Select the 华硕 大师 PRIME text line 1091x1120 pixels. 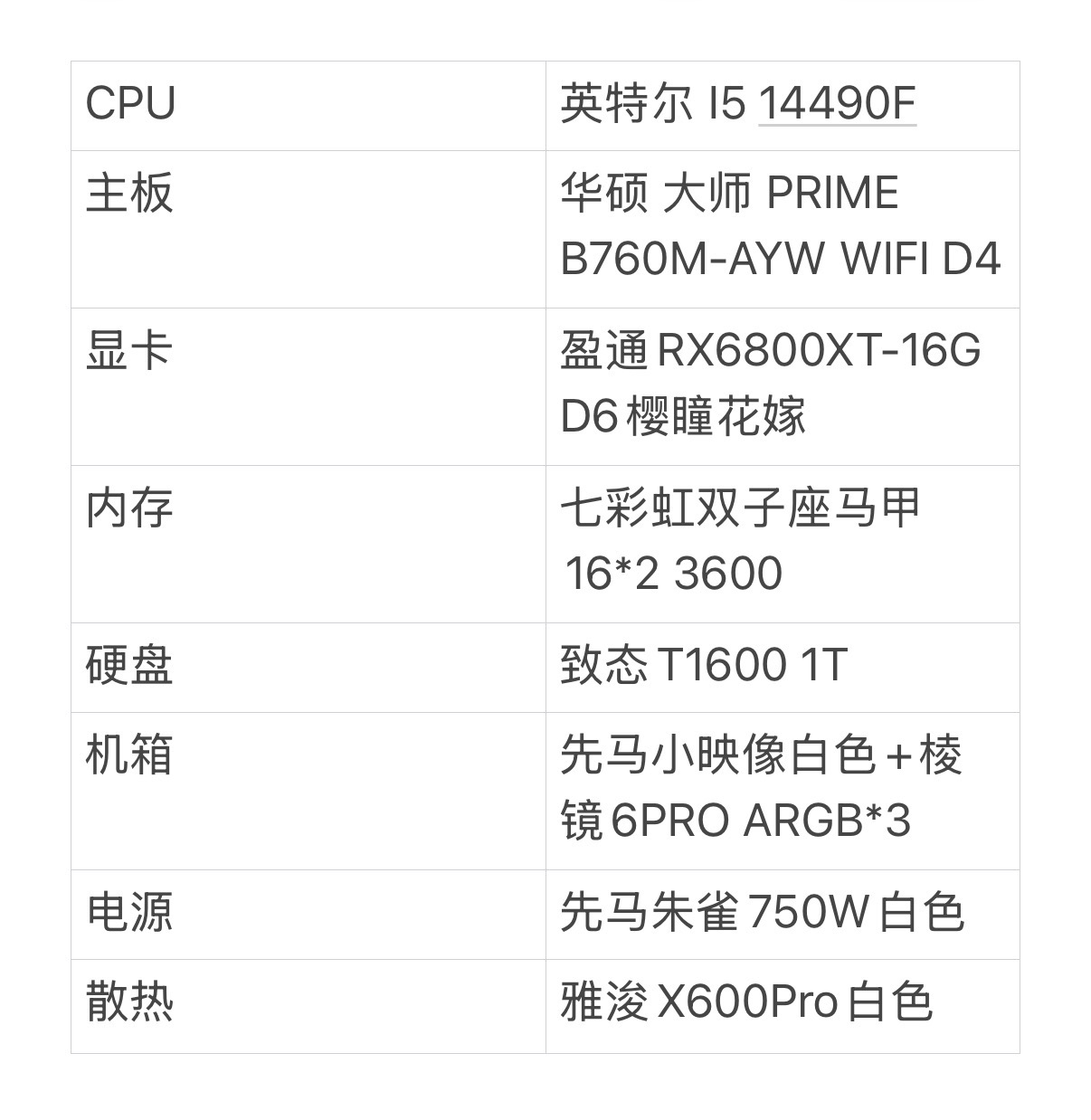pos(729,194)
